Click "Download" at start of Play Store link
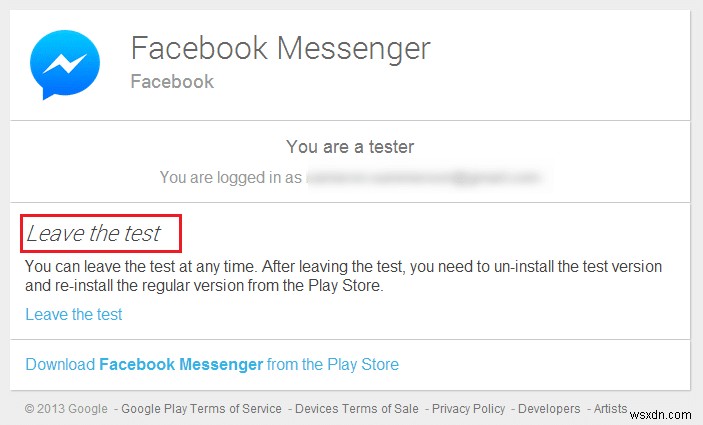 pos(60,364)
